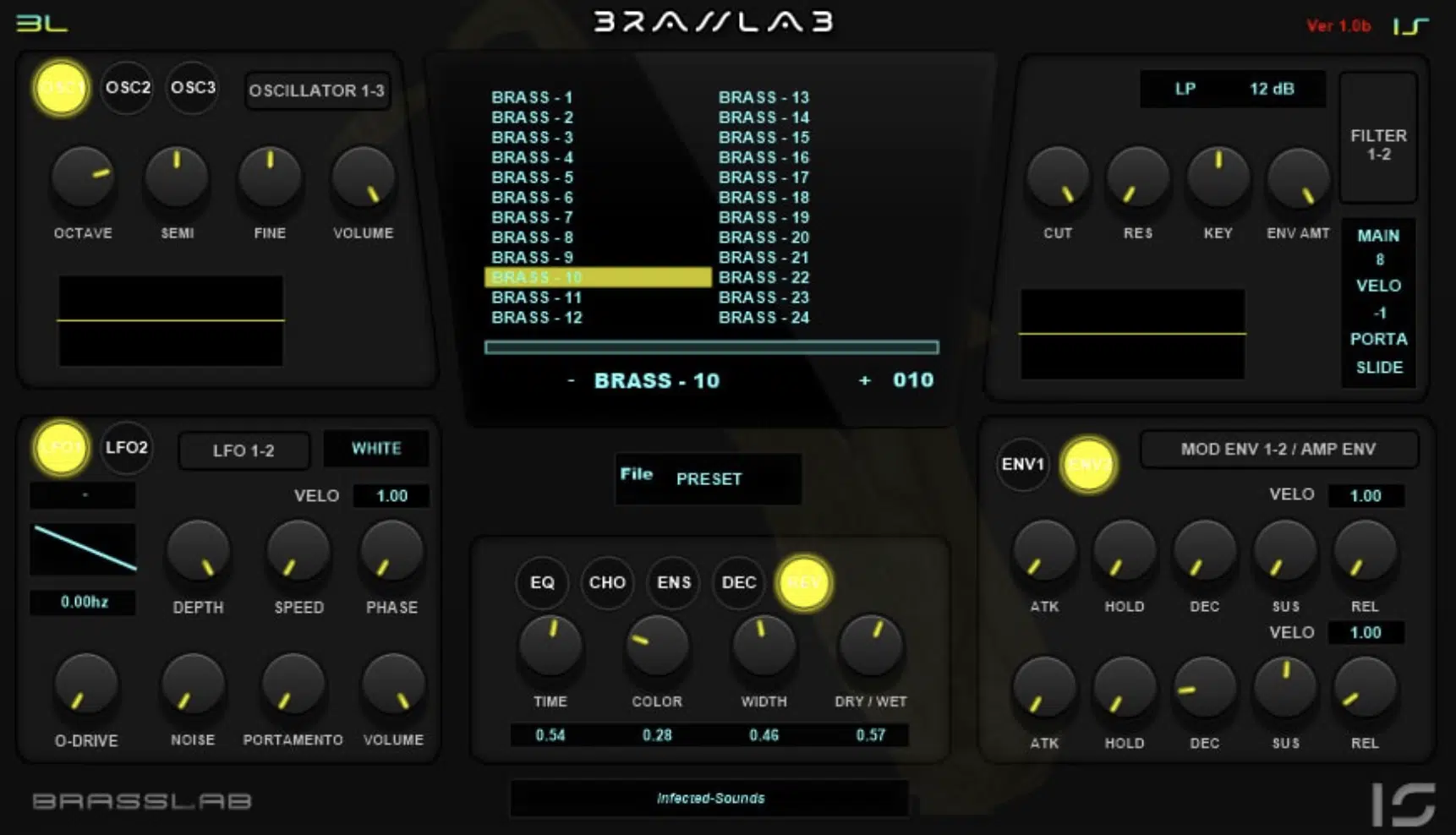Select the OSC1 oscillator button

61,88
